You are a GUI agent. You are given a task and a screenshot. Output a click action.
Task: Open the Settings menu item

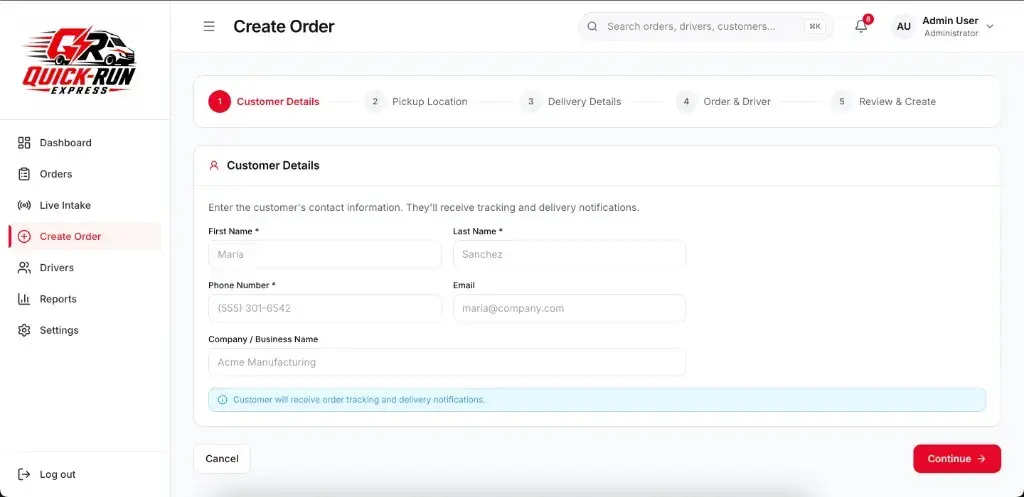tap(85, 330)
